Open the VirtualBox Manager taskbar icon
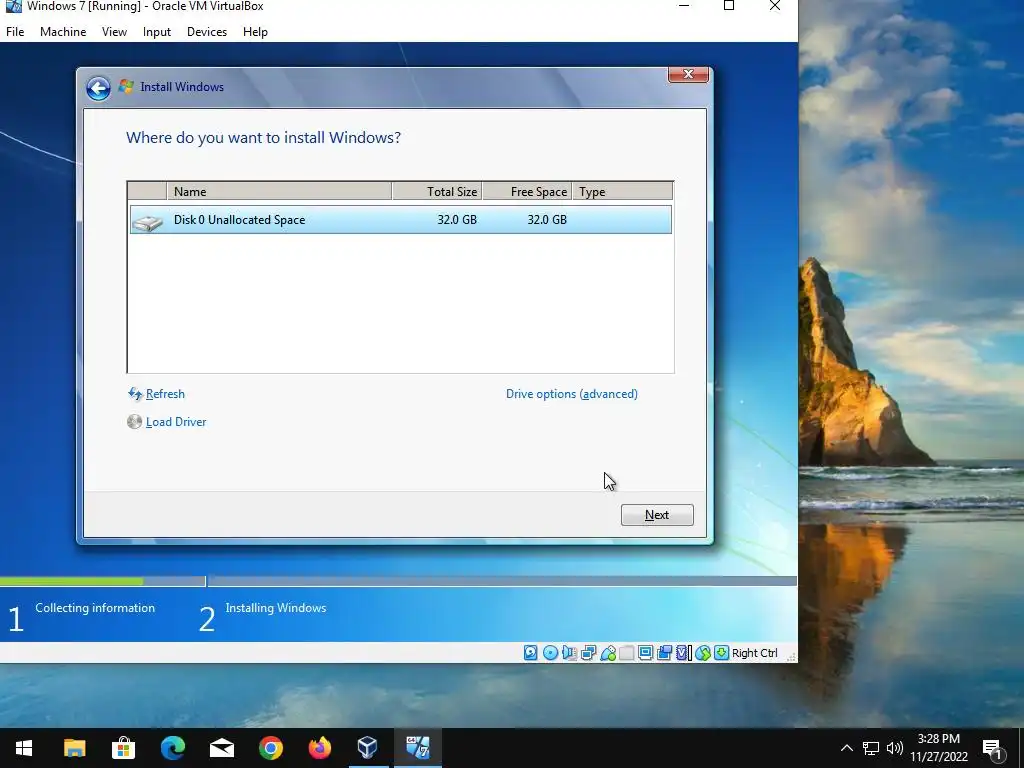 368,748
